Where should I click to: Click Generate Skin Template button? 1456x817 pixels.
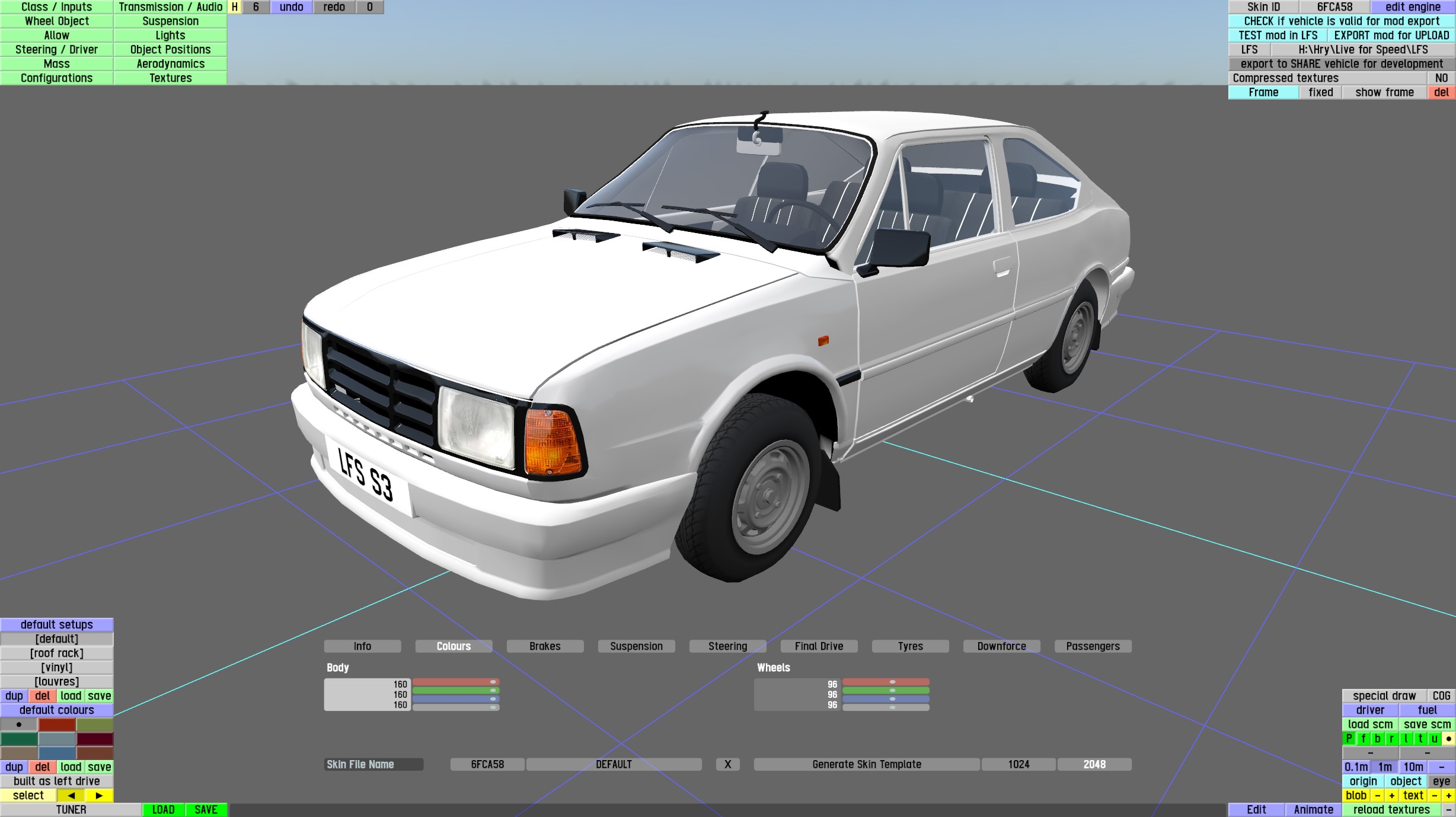[x=867, y=764]
